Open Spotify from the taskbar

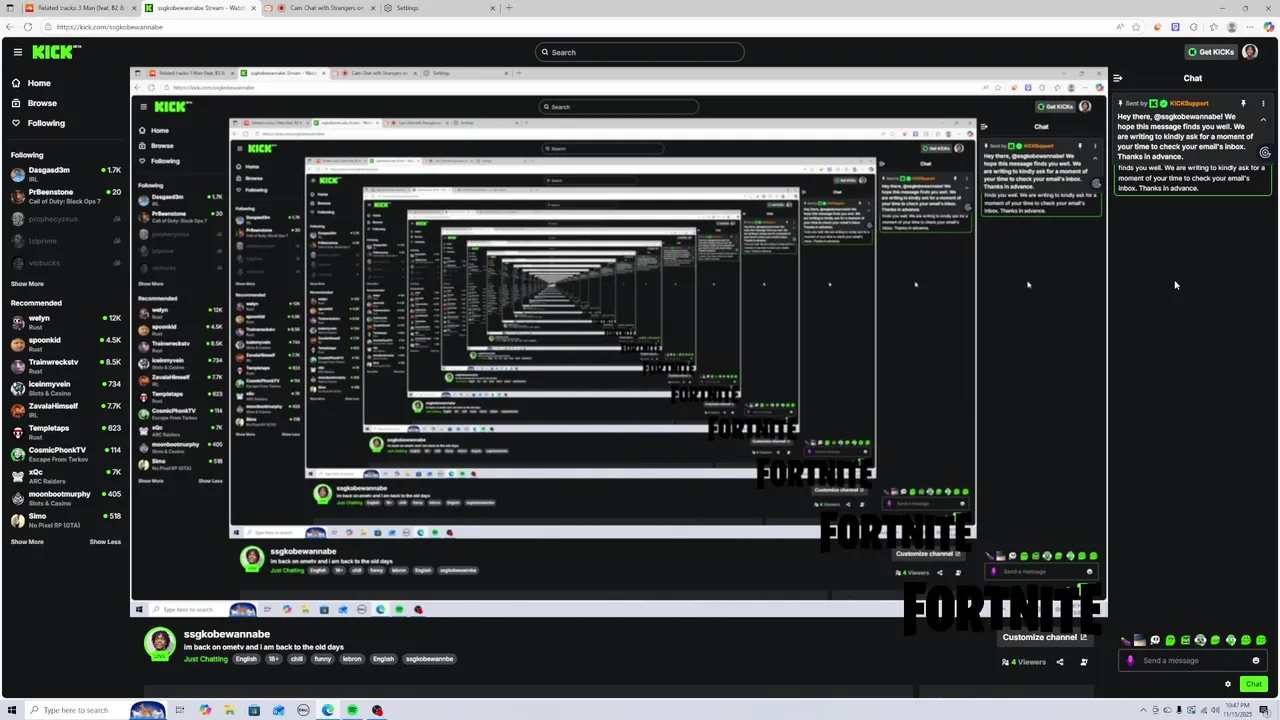pos(352,711)
